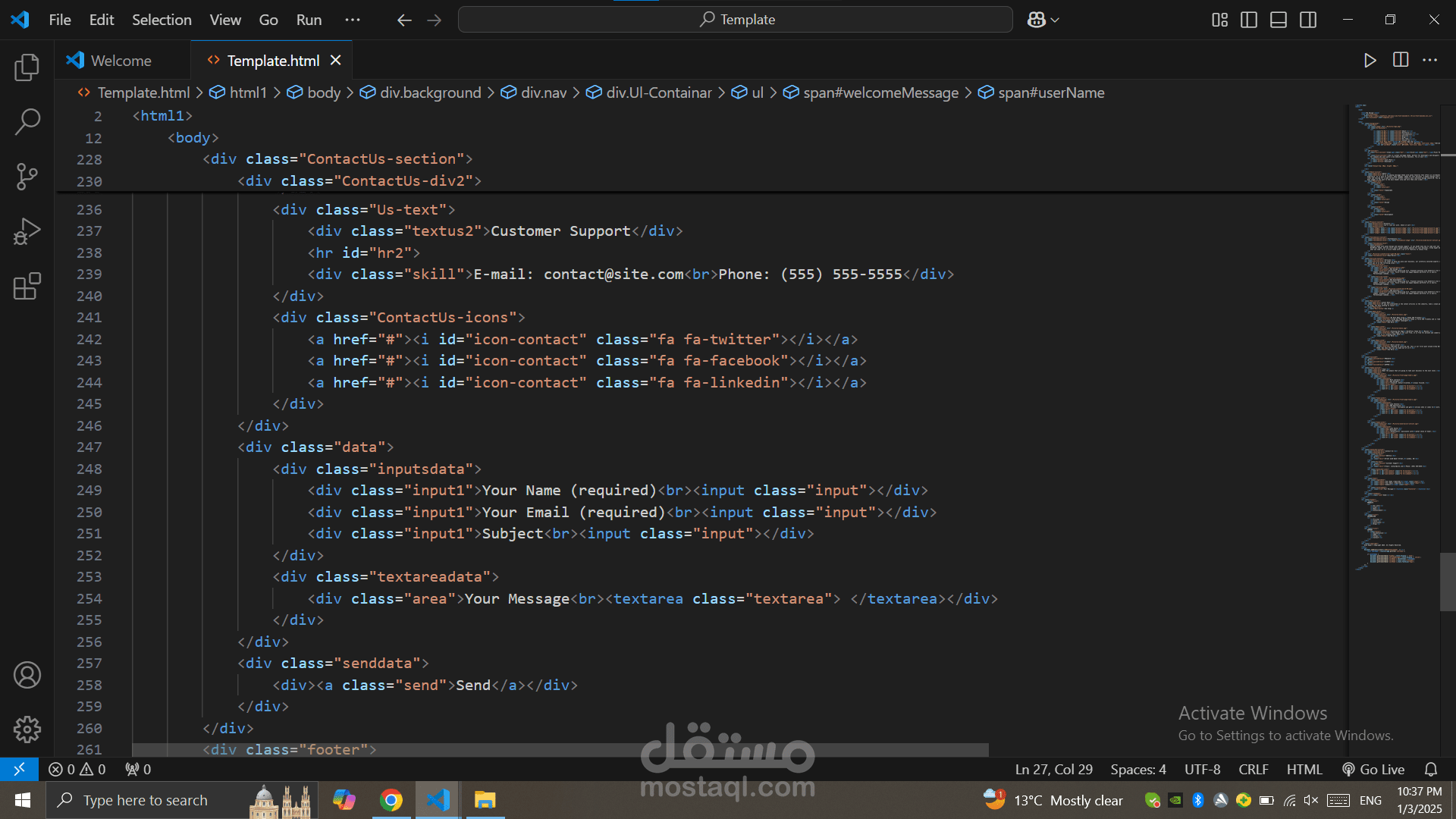
Task: Click the Spaces: 4 indentation setting
Action: coord(1137,769)
